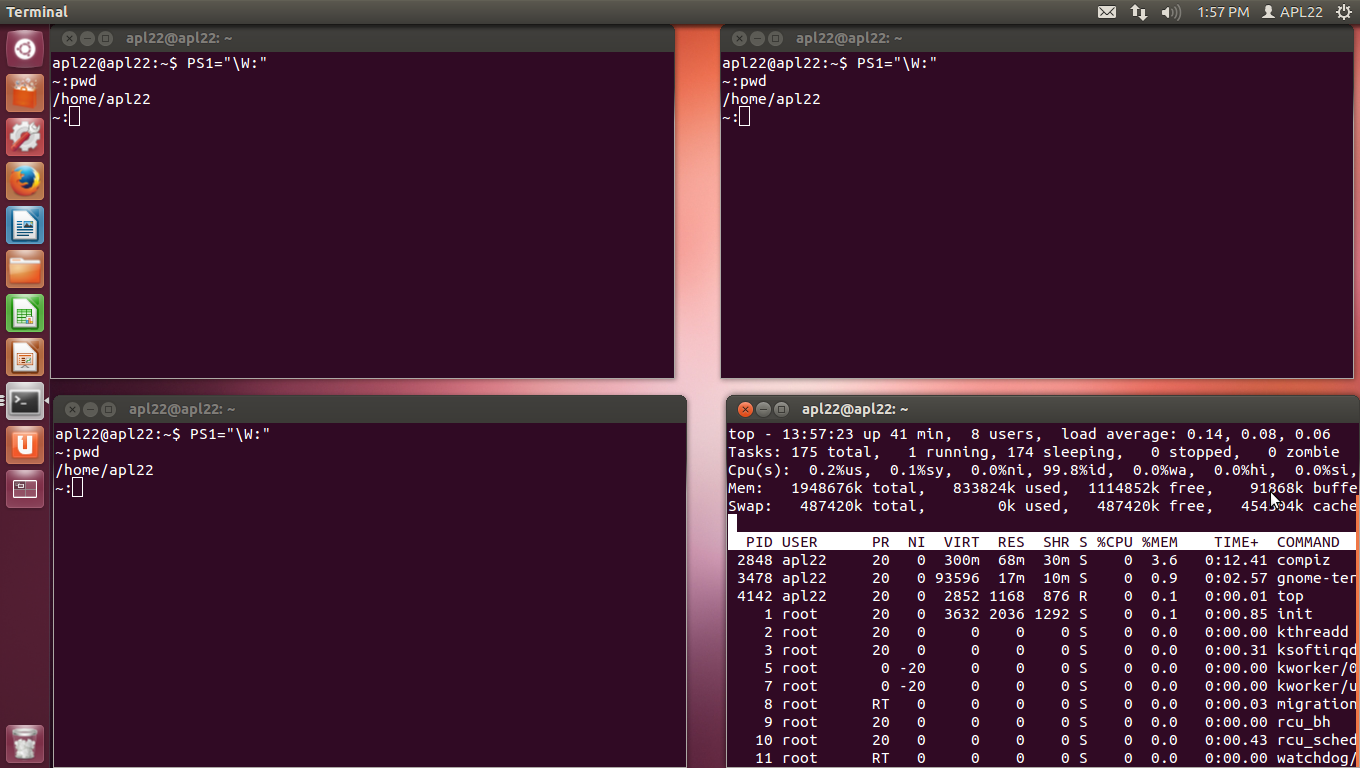Open Ubuntu One from the launcher

click(25, 445)
